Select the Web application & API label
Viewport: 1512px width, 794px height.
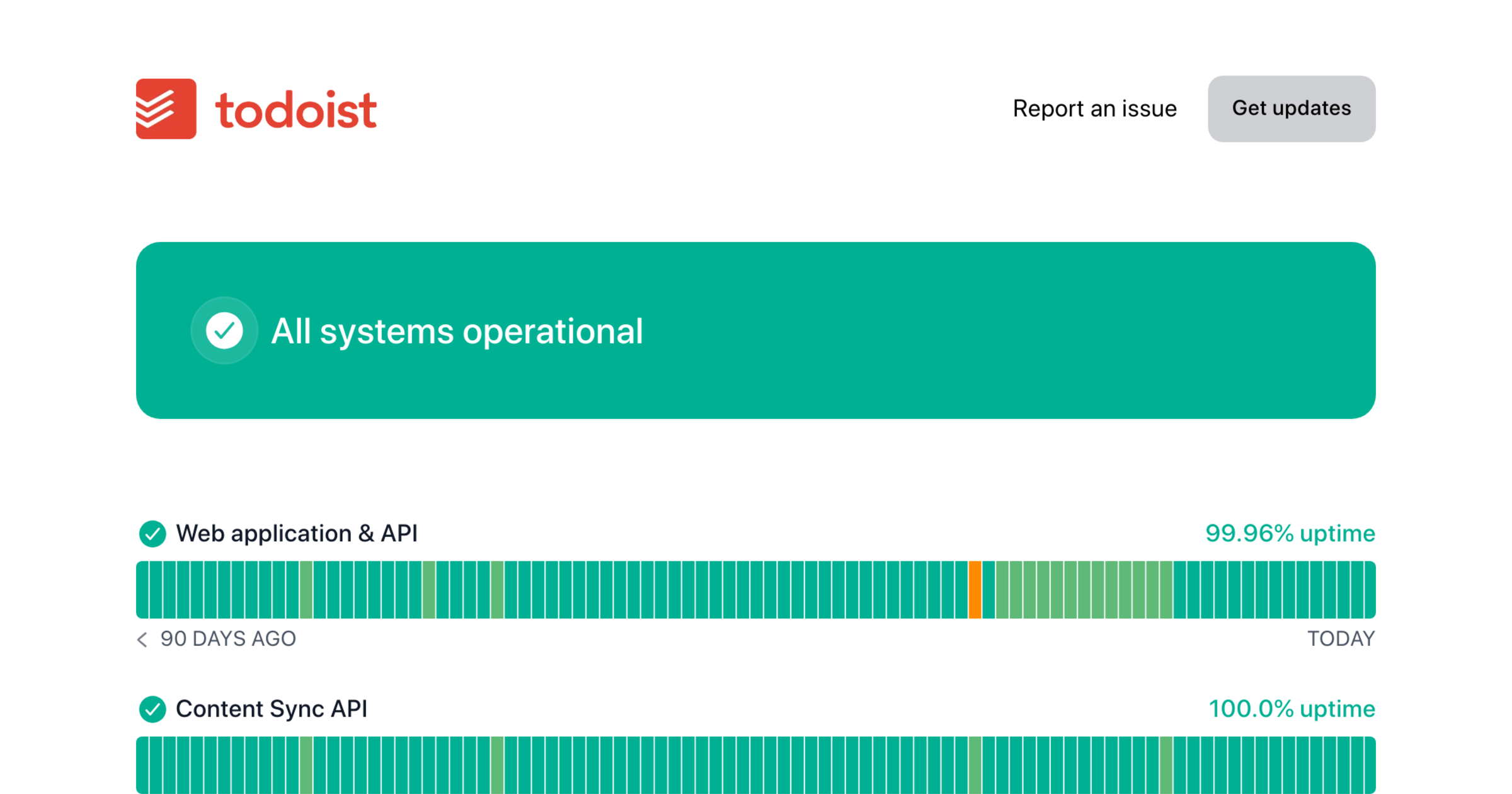point(296,534)
